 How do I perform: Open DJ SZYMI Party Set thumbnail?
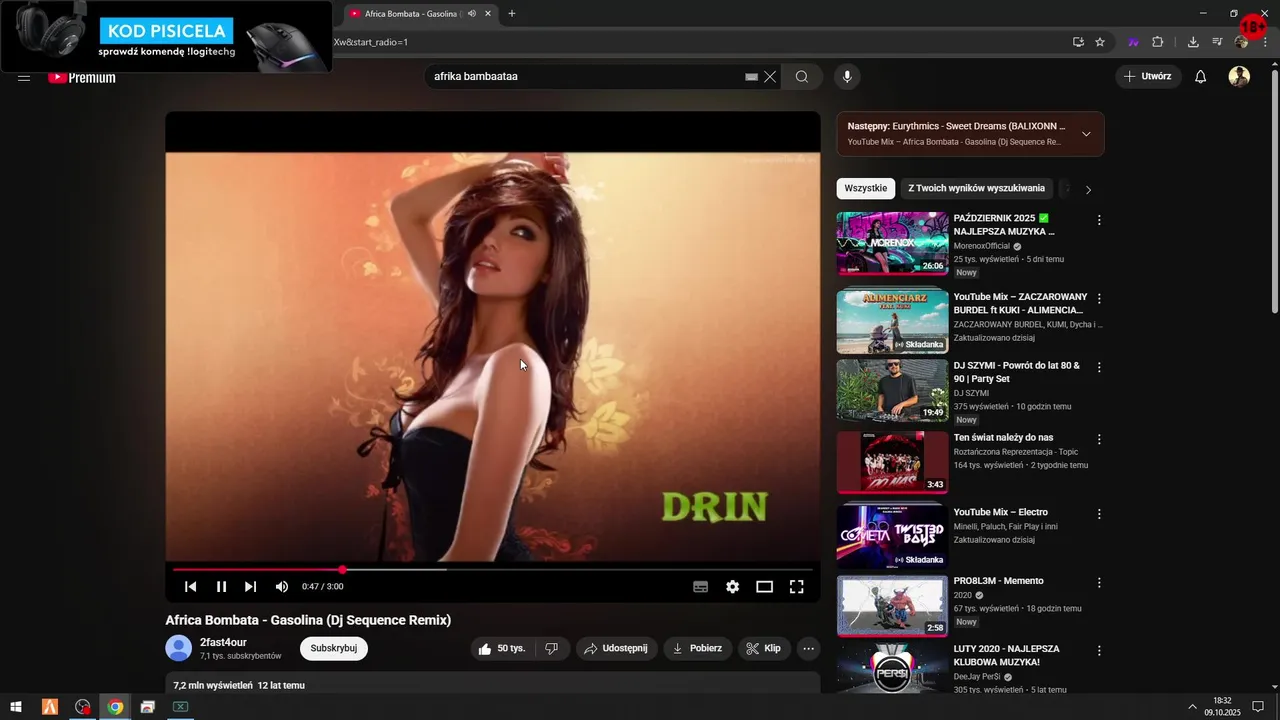click(892, 391)
